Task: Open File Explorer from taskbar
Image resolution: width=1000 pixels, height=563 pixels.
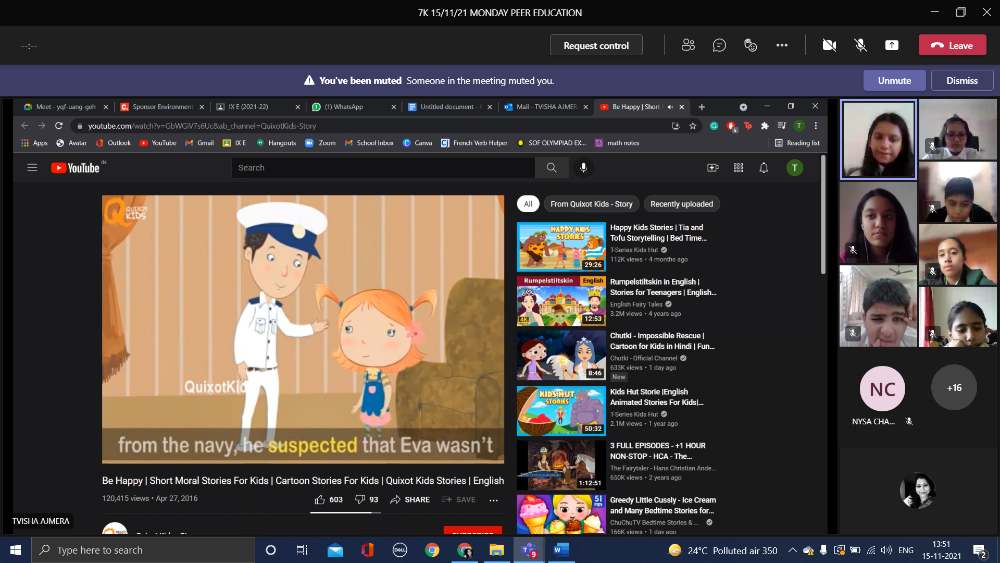Action: [x=497, y=550]
